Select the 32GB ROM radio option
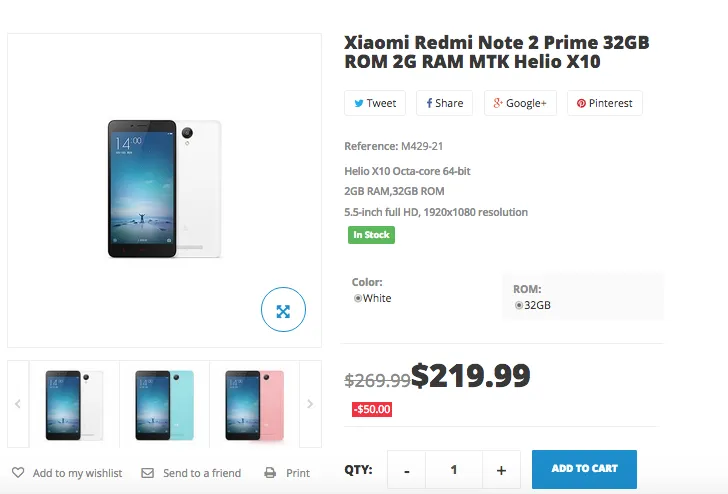Screen dimensions: 728x494 518,306
